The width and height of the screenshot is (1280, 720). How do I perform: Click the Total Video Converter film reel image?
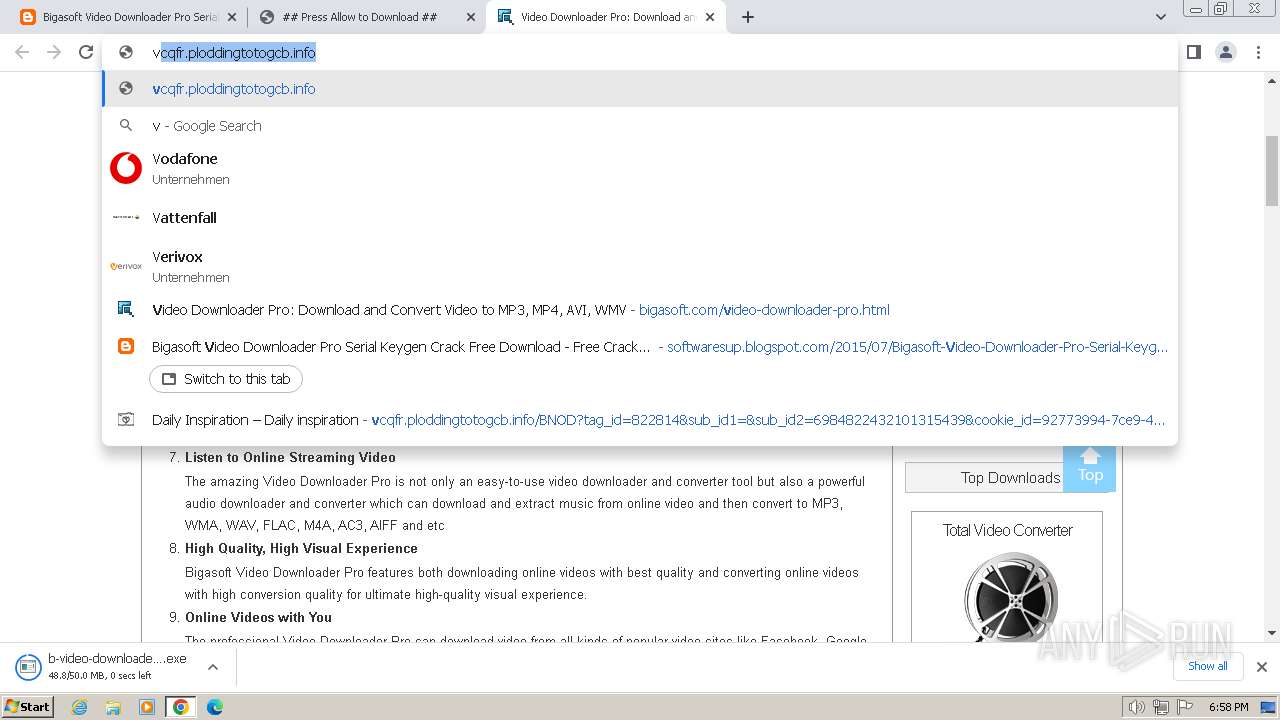[x=1010, y=596]
